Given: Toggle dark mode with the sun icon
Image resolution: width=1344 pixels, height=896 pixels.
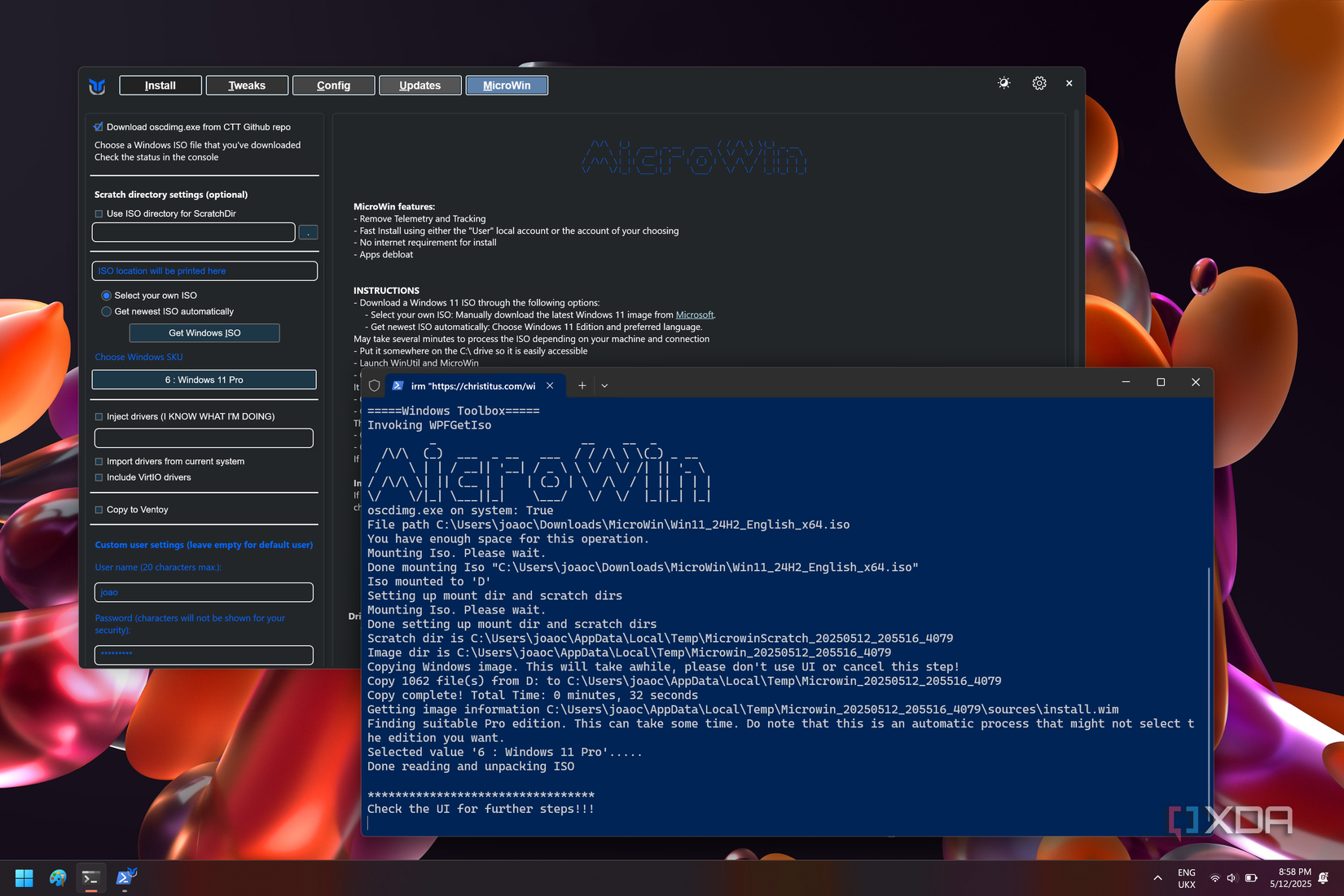Looking at the screenshot, I should coord(1004,82).
